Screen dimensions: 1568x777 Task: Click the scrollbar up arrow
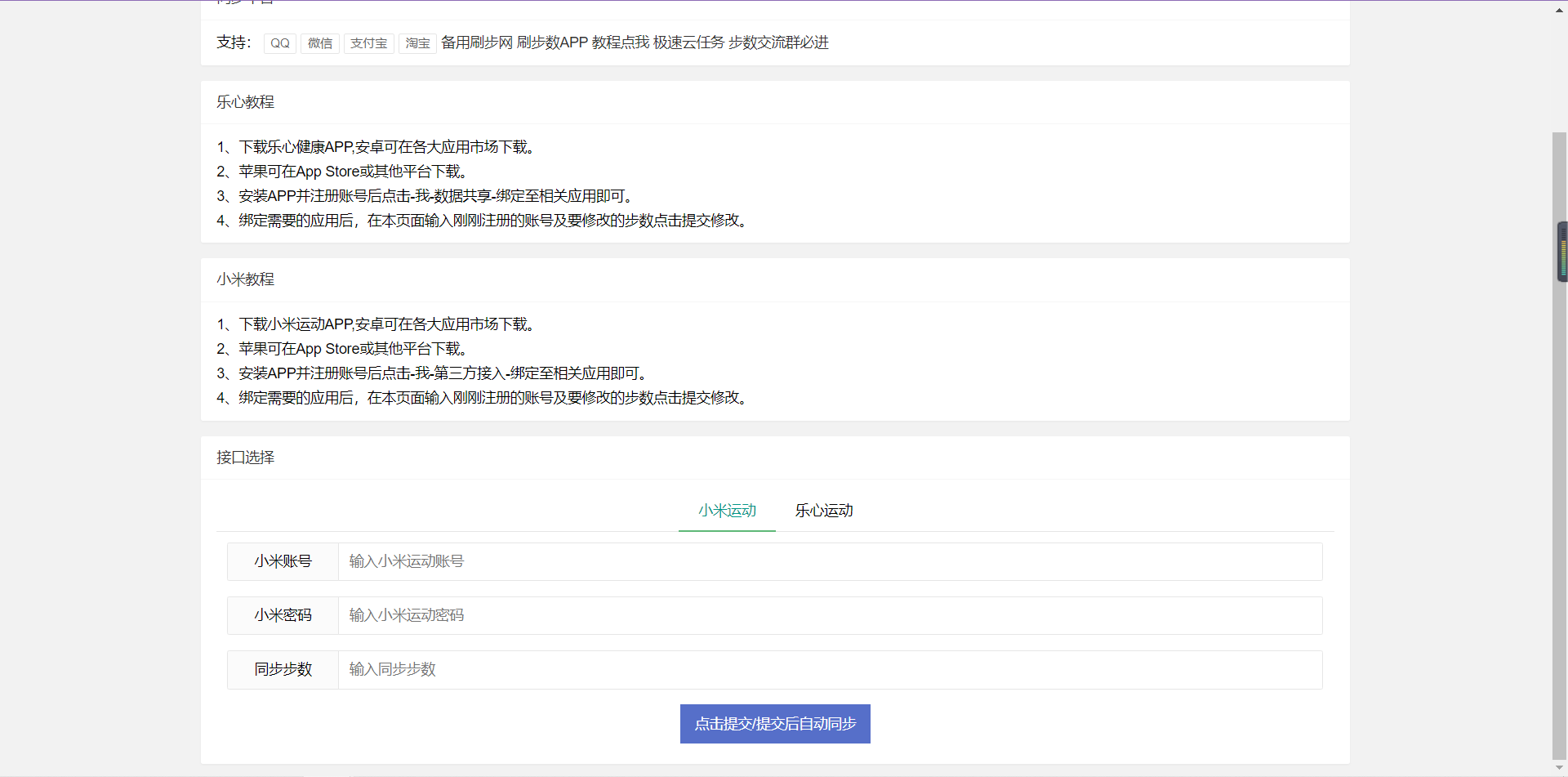click(x=1560, y=10)
